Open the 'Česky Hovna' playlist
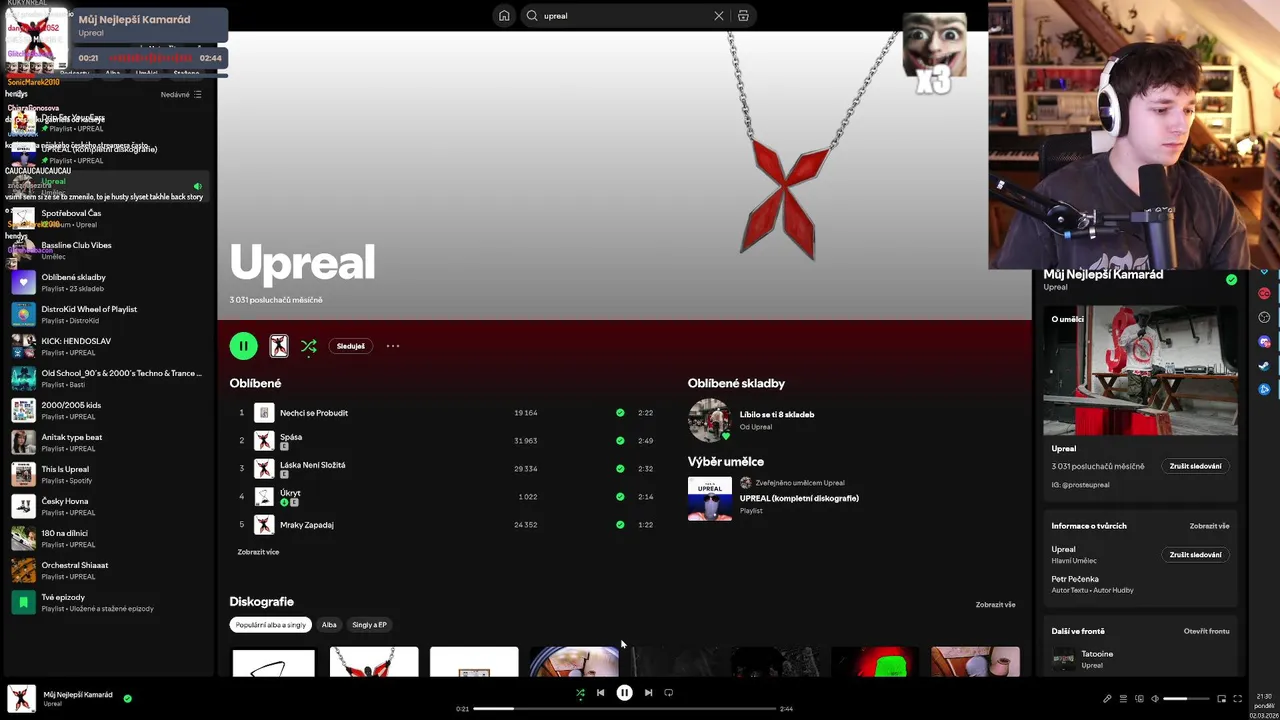Image resolution: width=1280 pixels, height=720 pixels. pos(107,506)
